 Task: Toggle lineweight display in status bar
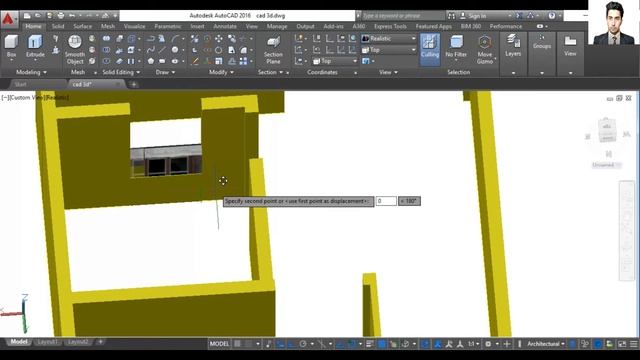370,344
